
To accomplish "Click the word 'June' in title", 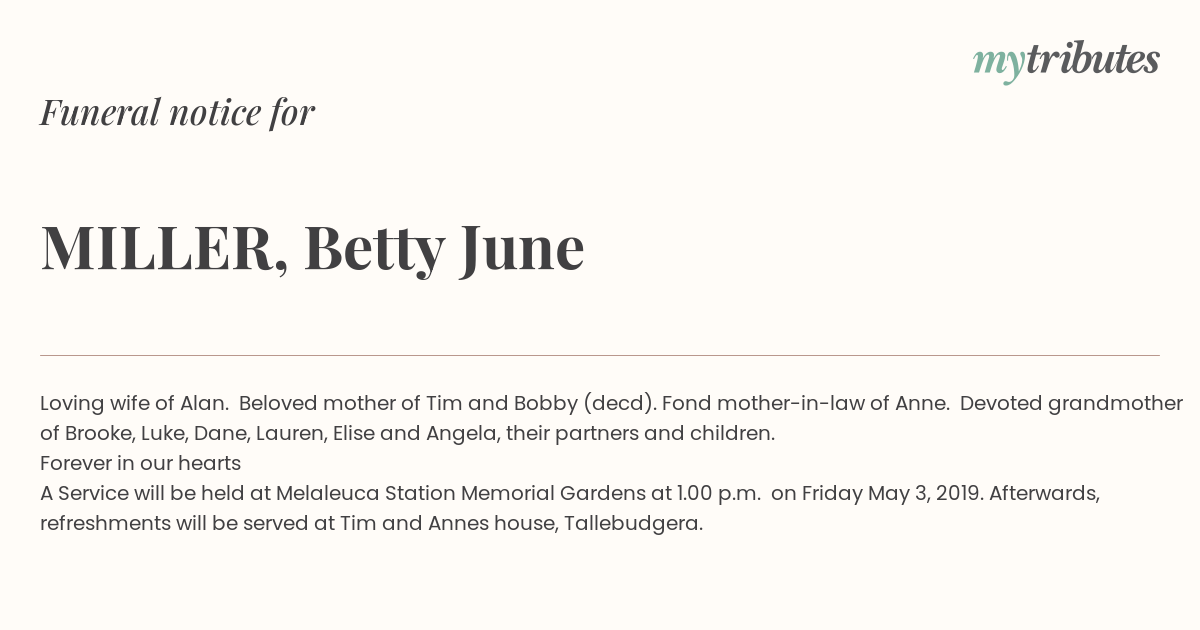I will click(x=522, y=248).
